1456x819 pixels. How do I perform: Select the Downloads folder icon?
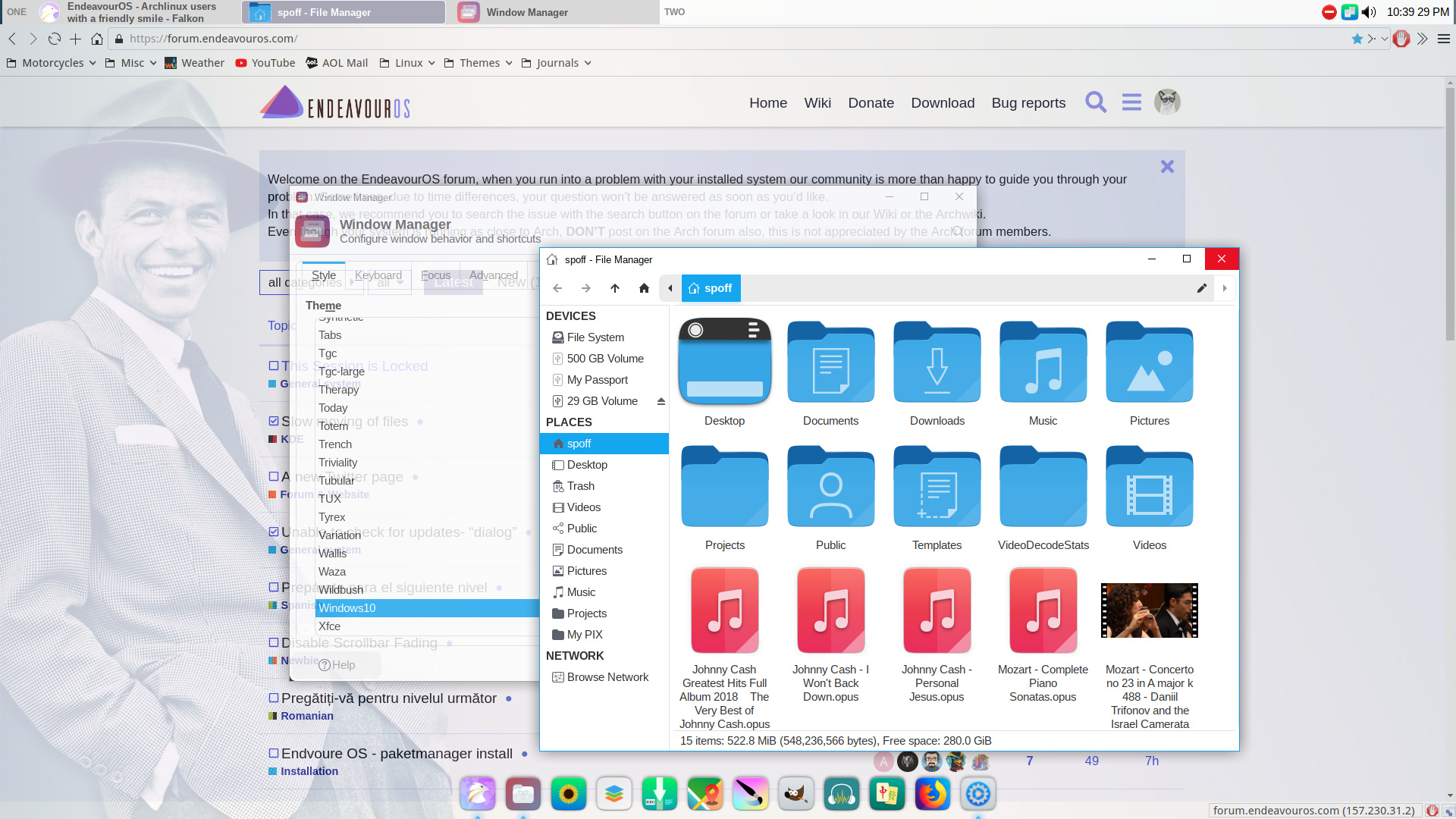click(937, 362)
